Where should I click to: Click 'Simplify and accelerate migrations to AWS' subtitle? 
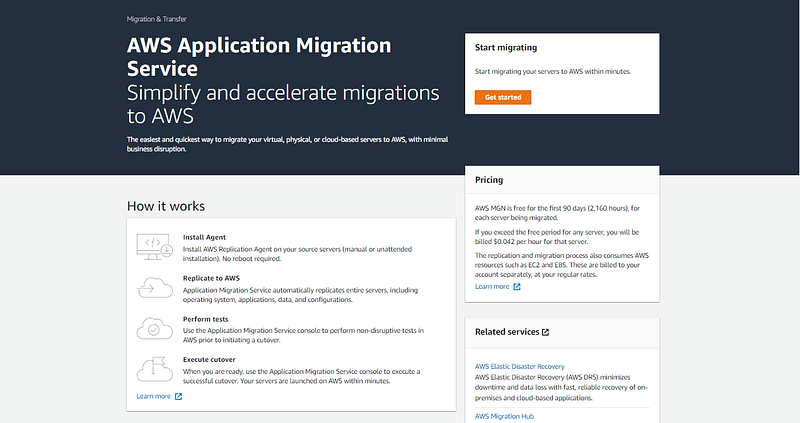tap(283, 104)
